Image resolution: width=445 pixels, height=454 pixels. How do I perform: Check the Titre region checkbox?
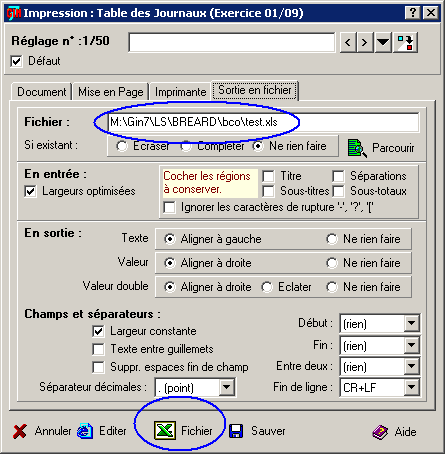tap(268, 176)
